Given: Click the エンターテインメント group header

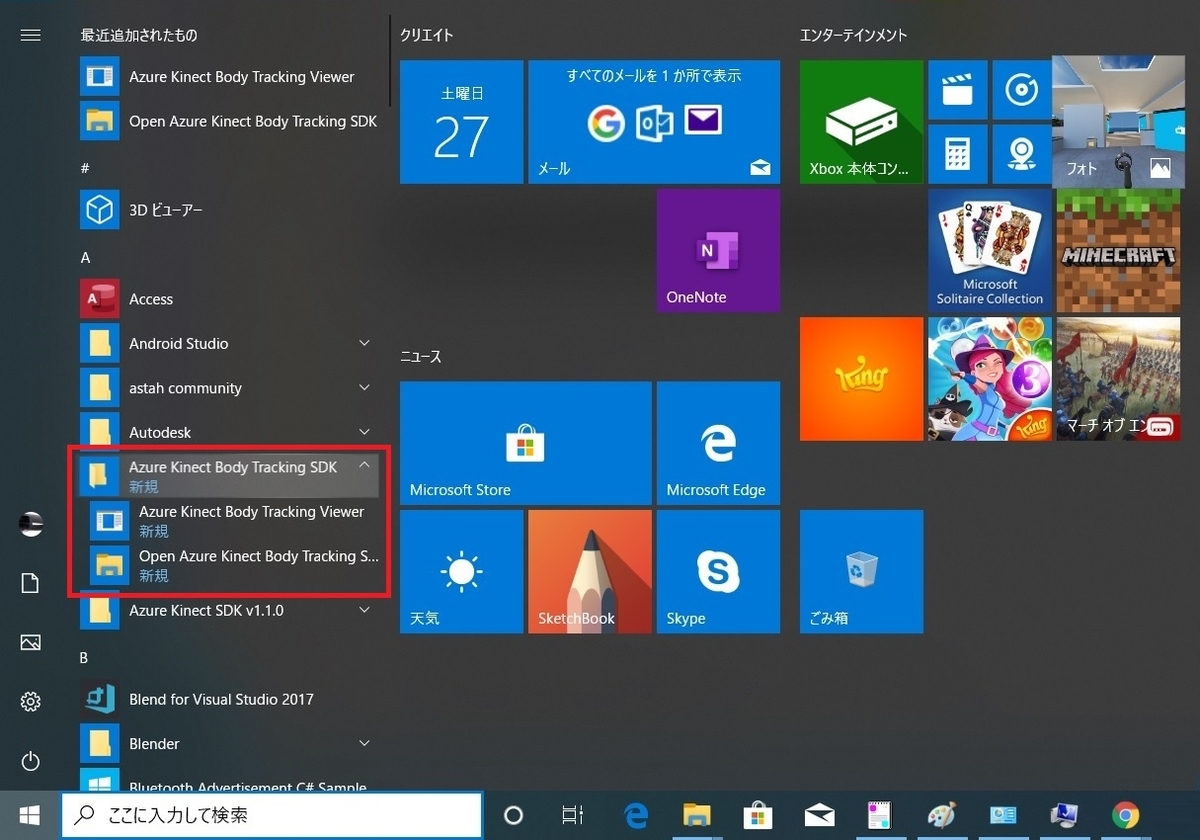Looking at the screenshot, I should [x=853, y=35].
